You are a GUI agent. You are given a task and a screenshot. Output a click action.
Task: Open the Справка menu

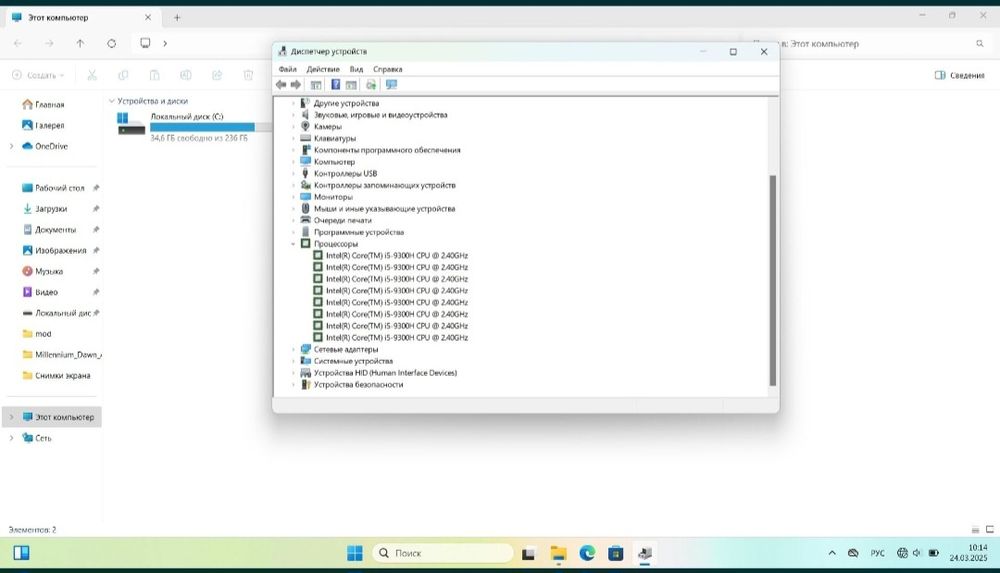[388, 69]
